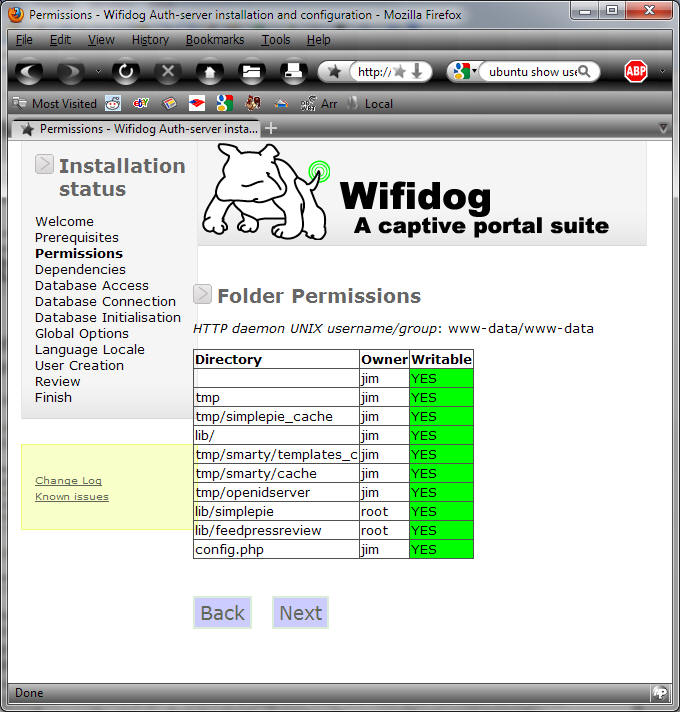
Task: Open the back/forward history dropdown
Action: pos(98,72)
